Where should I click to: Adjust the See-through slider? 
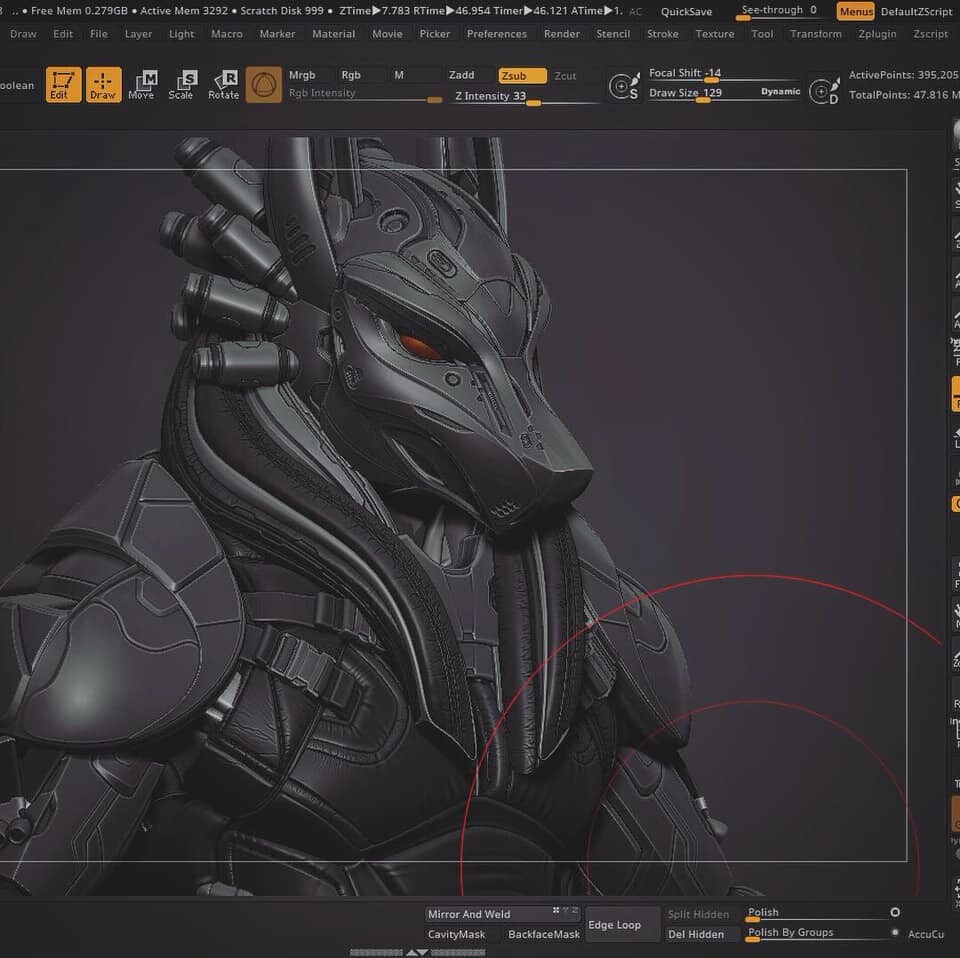click(779, 11)
